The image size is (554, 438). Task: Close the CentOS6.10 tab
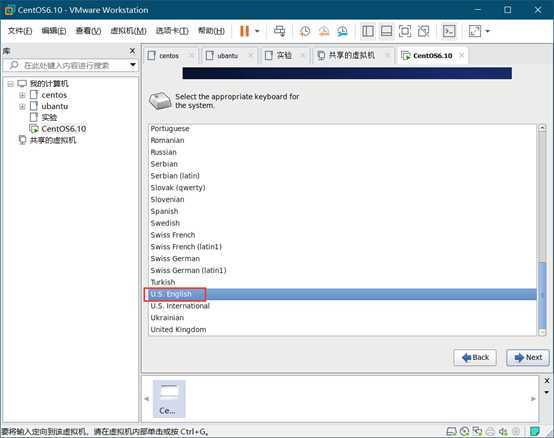tap(461, 55)
